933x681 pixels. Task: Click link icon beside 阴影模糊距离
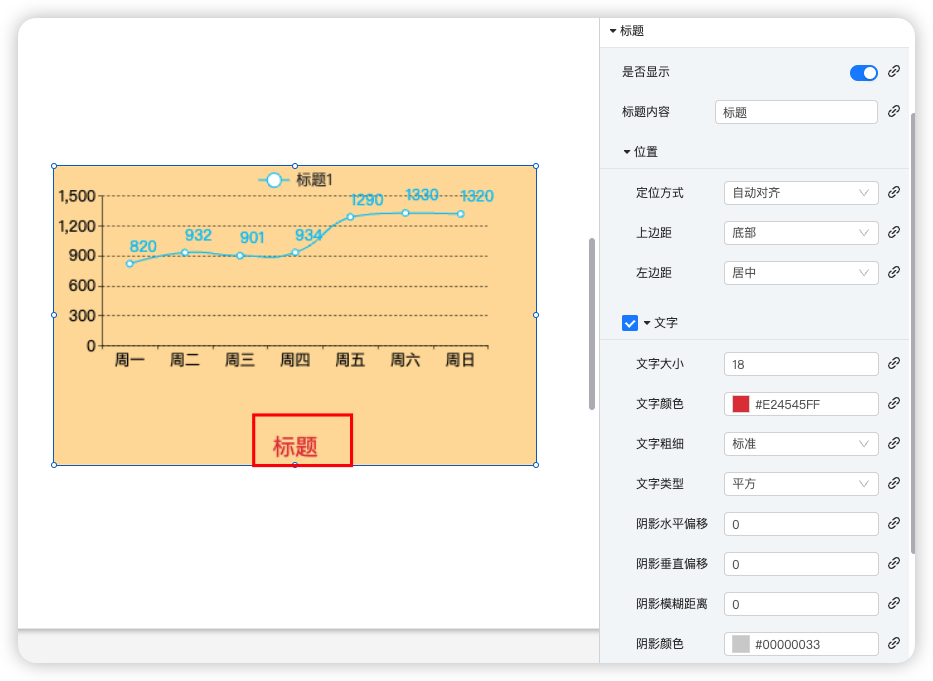click(893, 603)
